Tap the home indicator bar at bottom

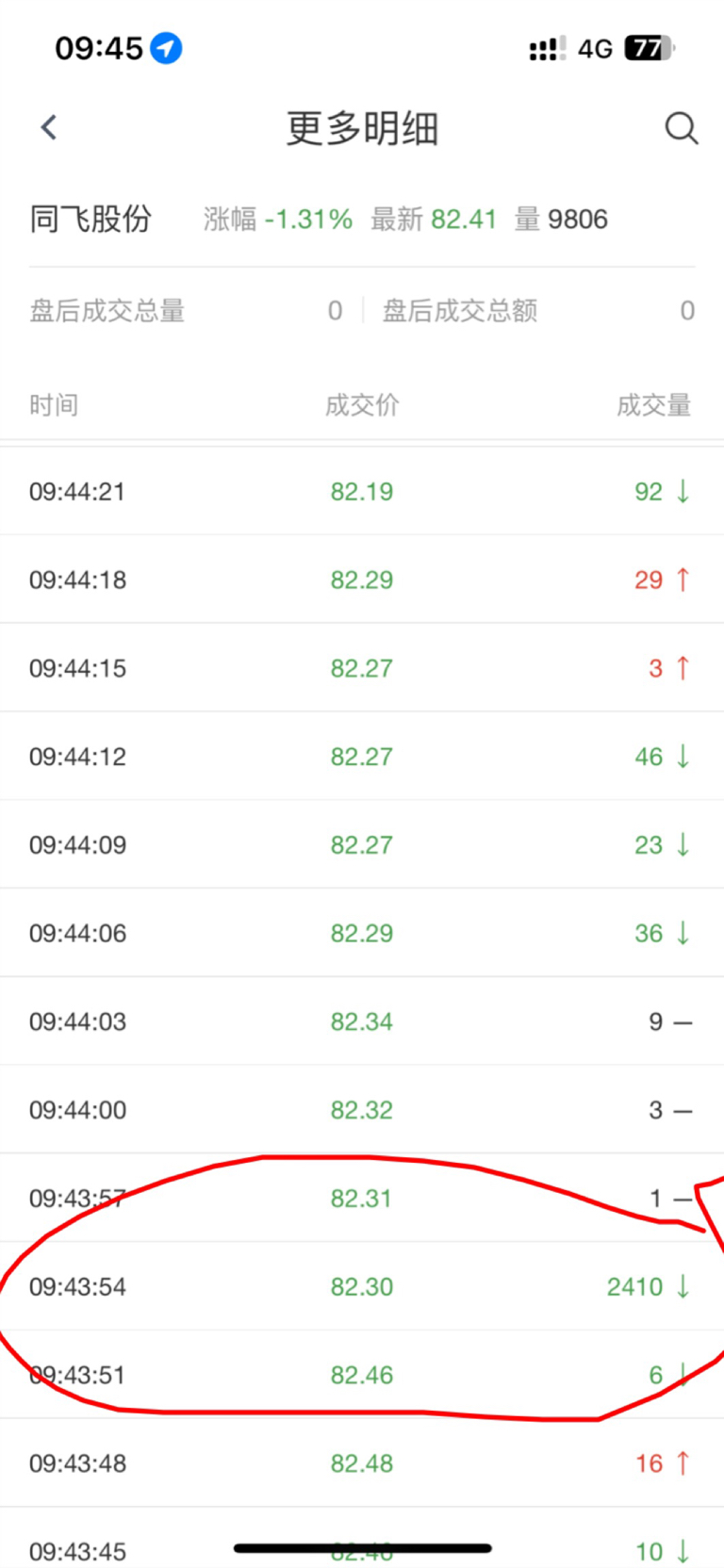coord(363,1548)
